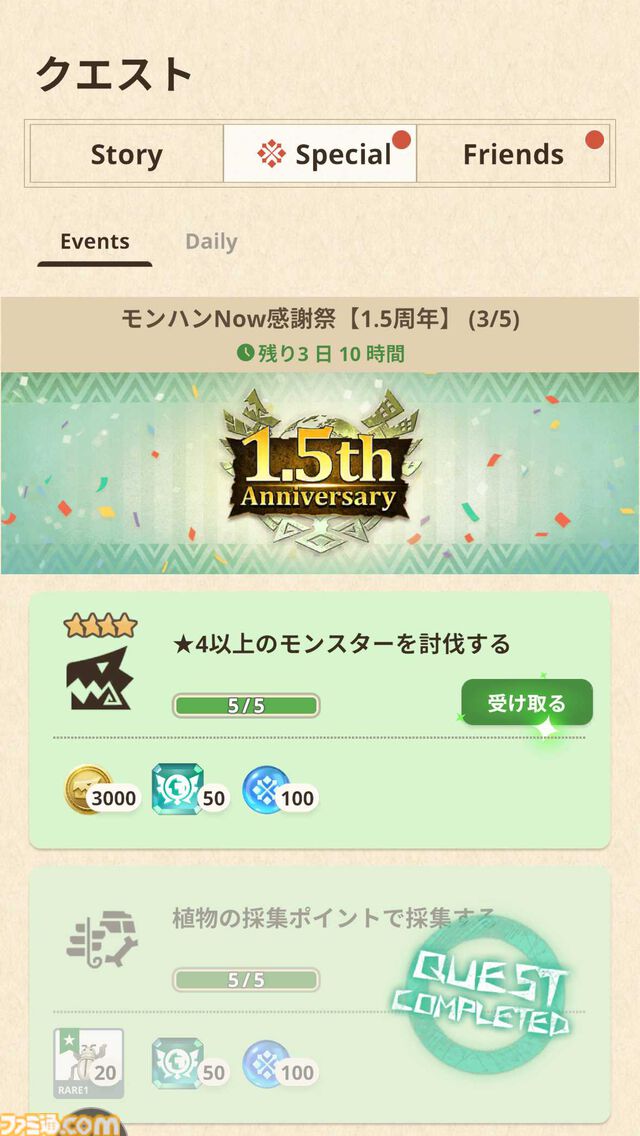The image size is (640, 1136).
Task: Tap the green clock time-remaining icon
Action: (x=246, y=353)
